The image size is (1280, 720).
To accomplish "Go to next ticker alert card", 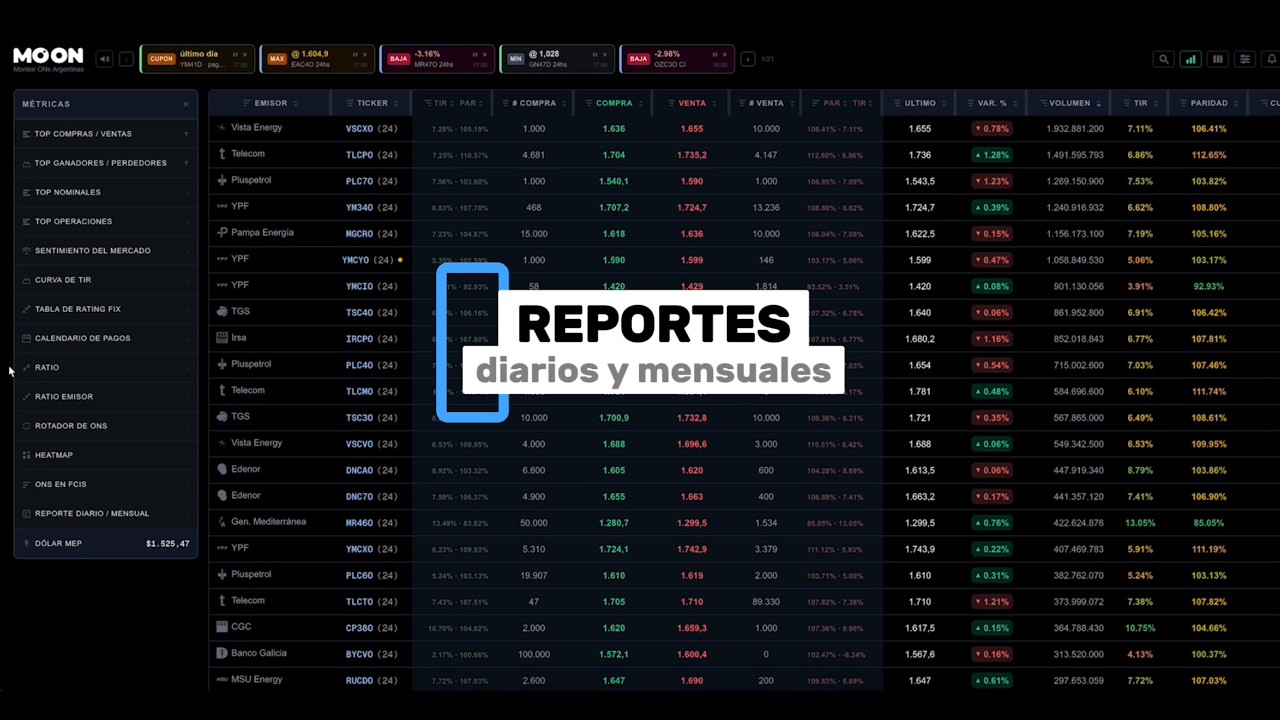I will [x=747, y=59].
